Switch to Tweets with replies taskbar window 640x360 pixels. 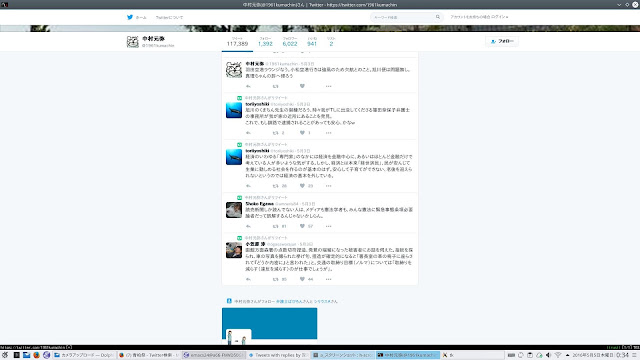point(278,355)
